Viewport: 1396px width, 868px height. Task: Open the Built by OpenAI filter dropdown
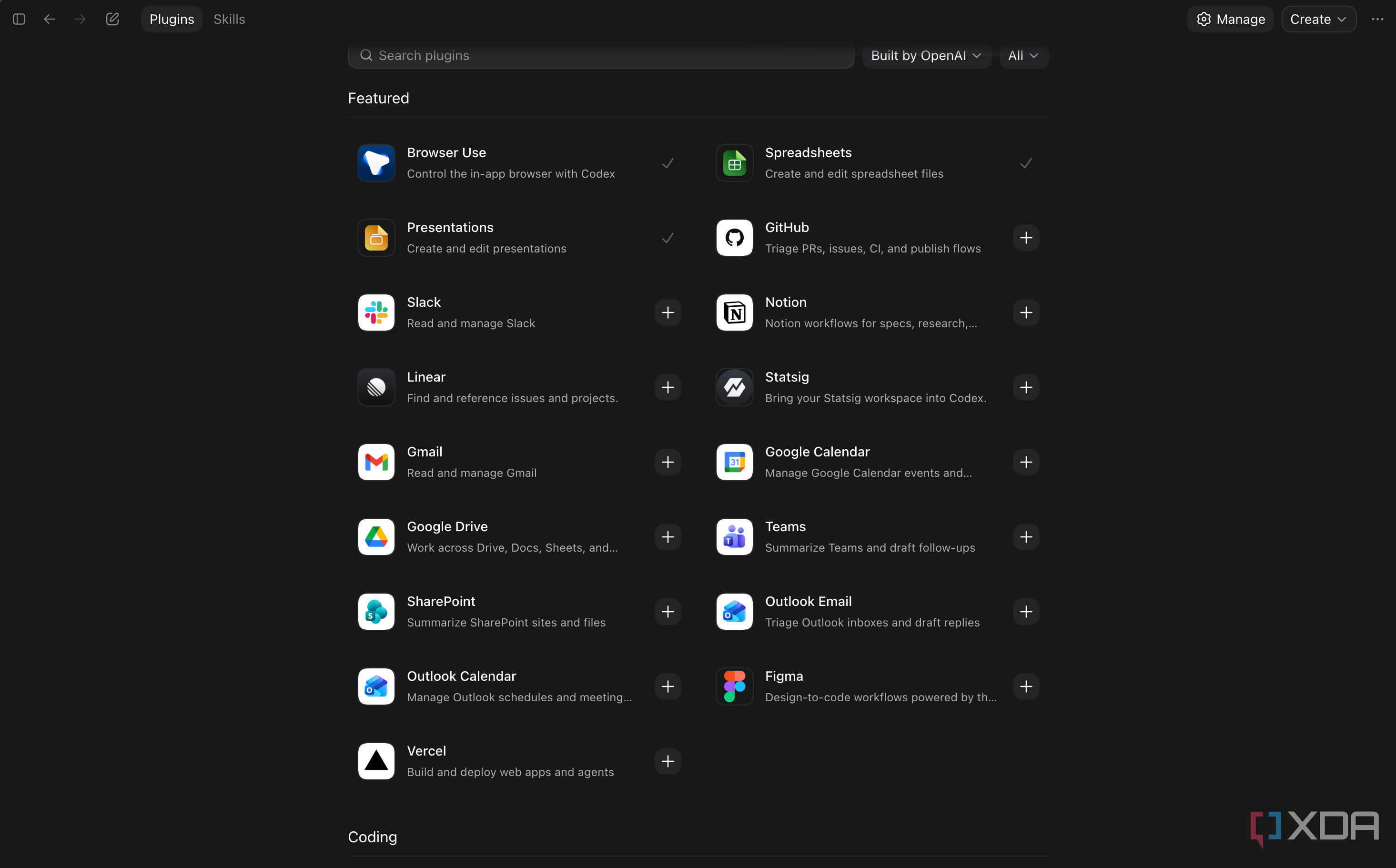click(x=926, y=56)
